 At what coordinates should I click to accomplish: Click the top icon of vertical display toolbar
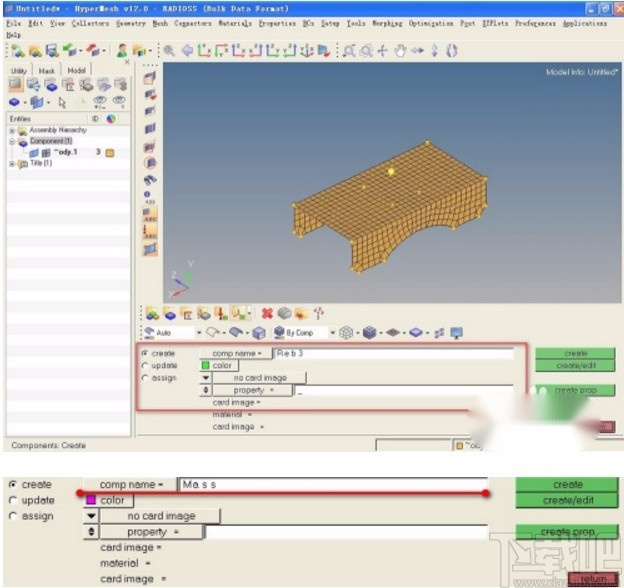click(150, 78)
